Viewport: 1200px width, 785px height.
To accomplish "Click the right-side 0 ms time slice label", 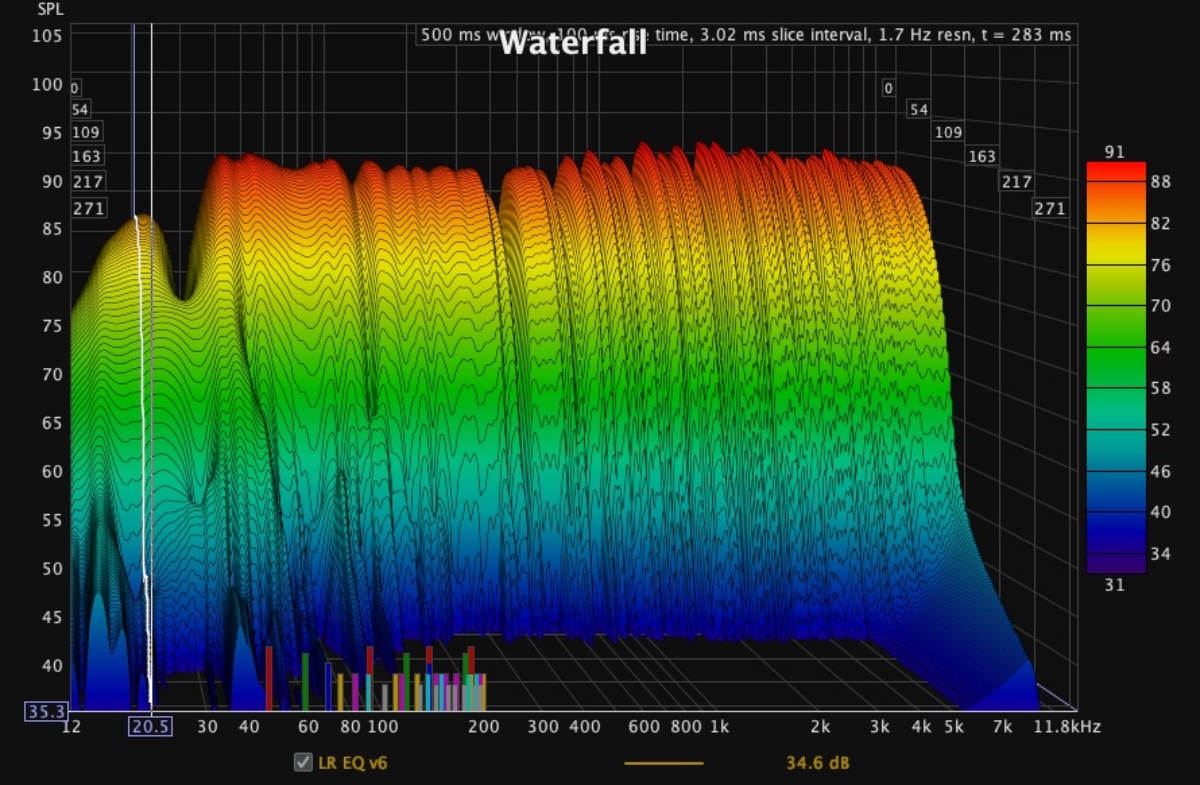I will click(x=887, y=88).
